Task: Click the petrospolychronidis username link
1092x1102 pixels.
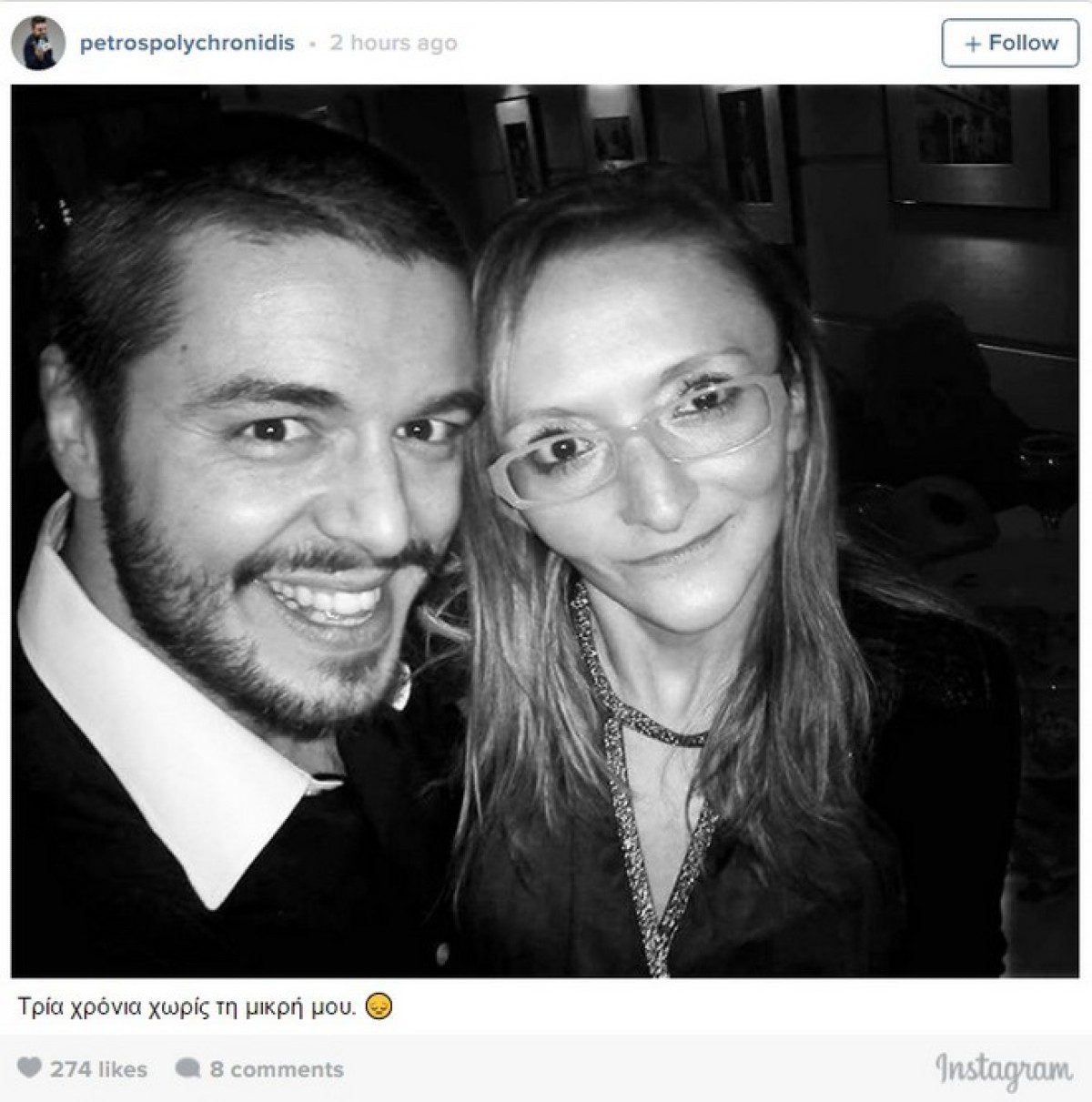Action: pos(187,43)
